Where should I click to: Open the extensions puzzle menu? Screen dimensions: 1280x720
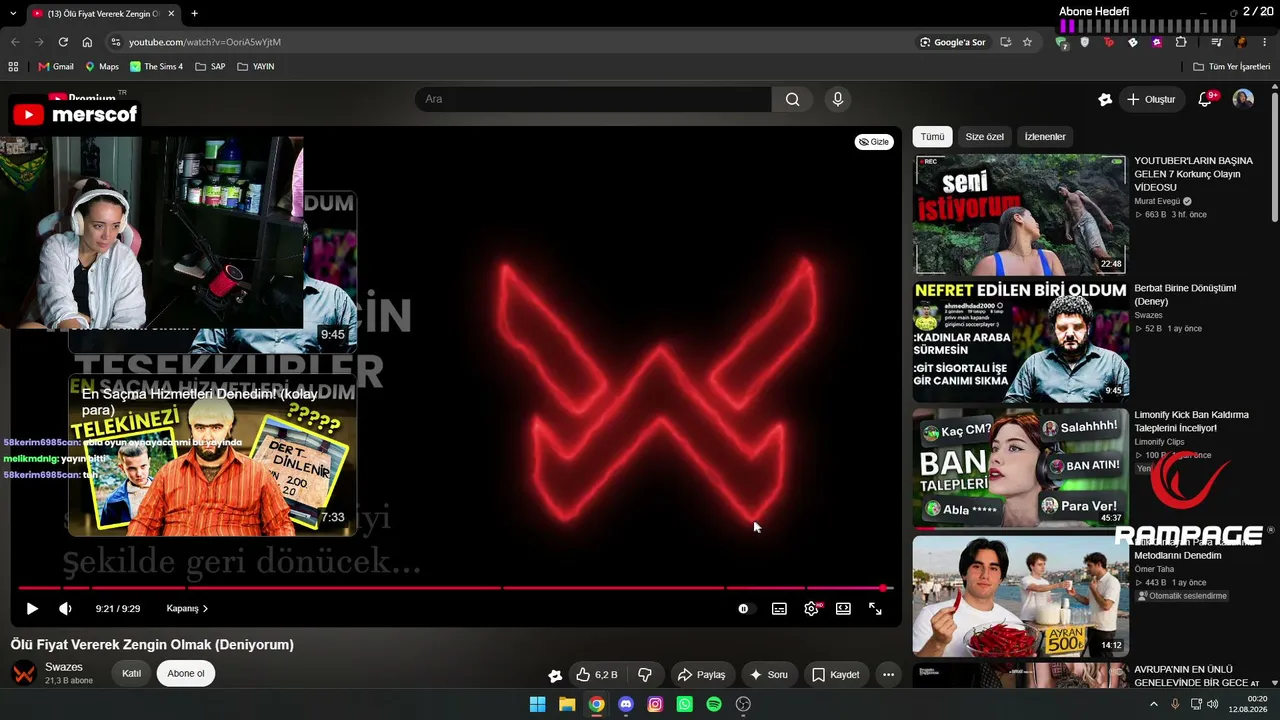(x=1181, y=42)
